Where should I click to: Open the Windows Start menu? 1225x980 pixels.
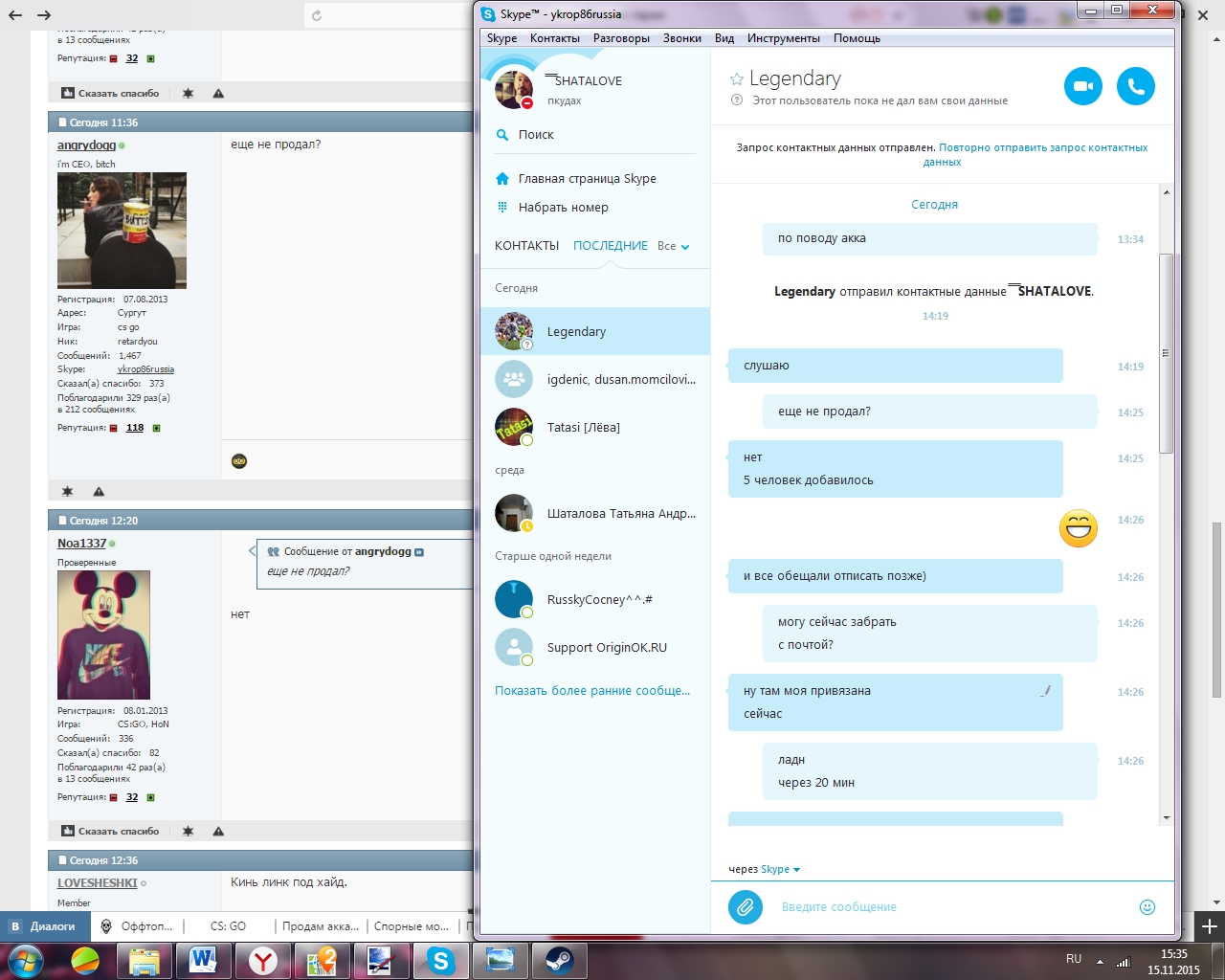click(24, 960)
